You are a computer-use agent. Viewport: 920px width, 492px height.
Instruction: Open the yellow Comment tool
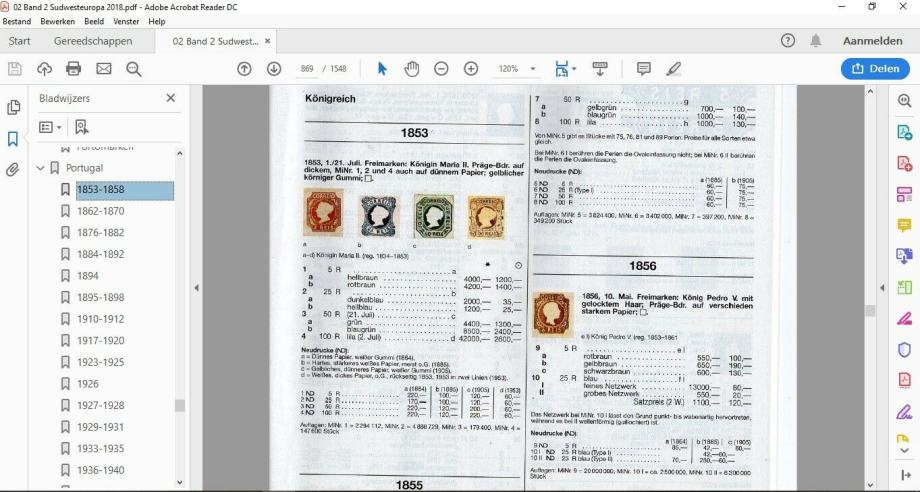pos(904,225)
